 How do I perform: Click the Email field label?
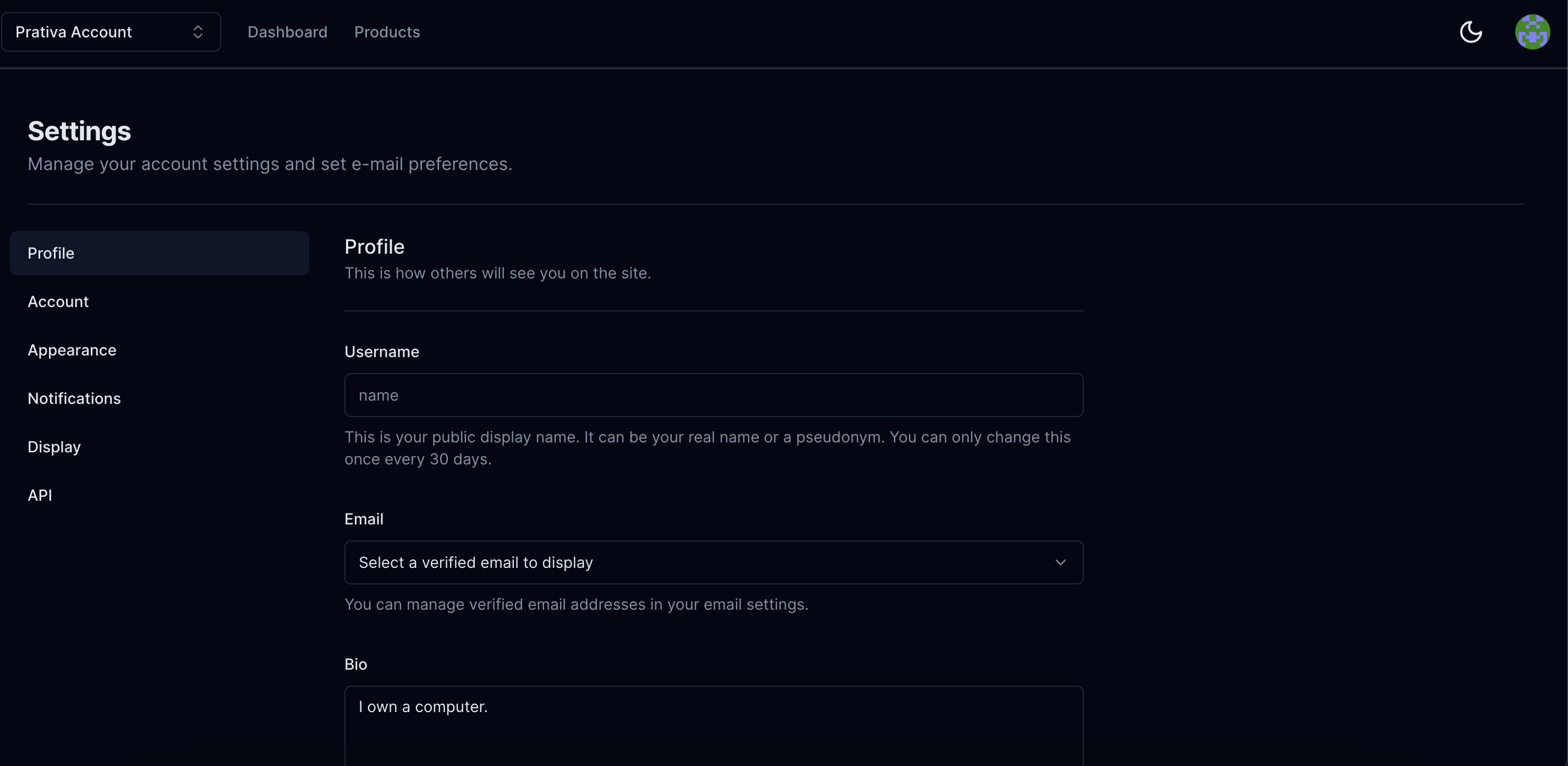pos(364,519)
